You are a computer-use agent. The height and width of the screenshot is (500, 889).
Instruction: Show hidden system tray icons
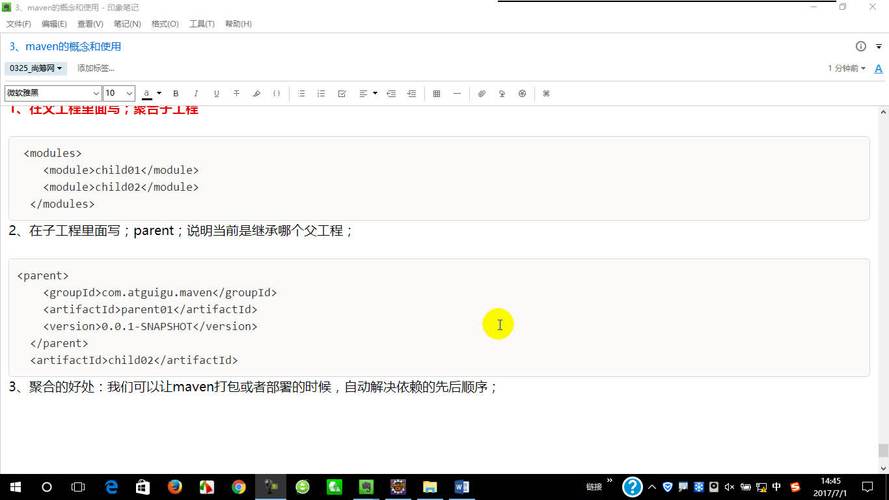pos(652,487)
